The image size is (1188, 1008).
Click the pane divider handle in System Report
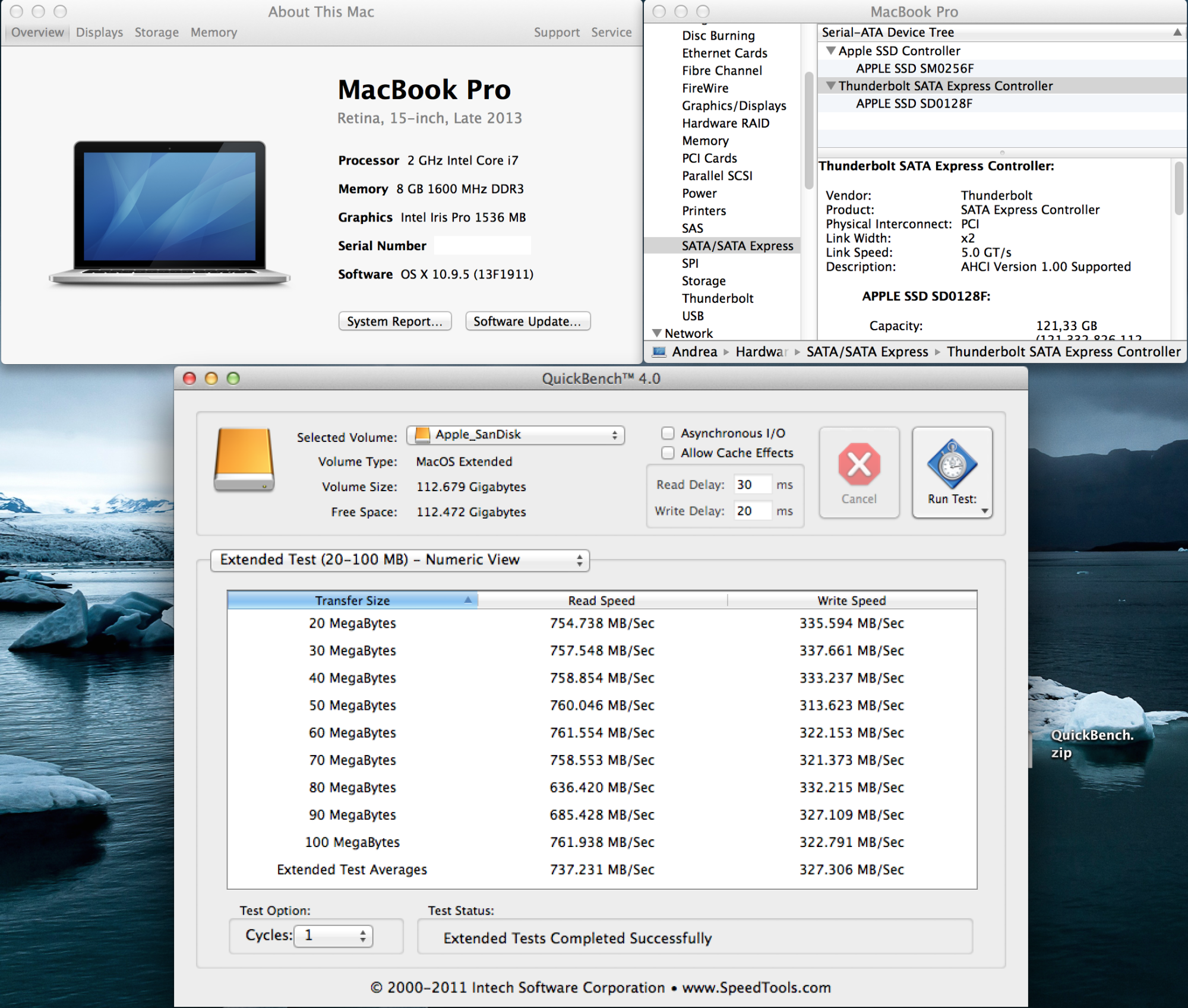1001,153
